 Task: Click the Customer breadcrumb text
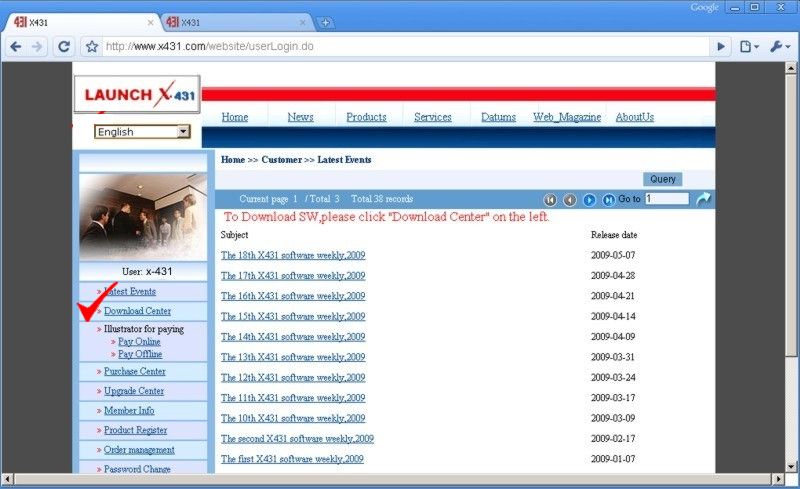point(282,160)
